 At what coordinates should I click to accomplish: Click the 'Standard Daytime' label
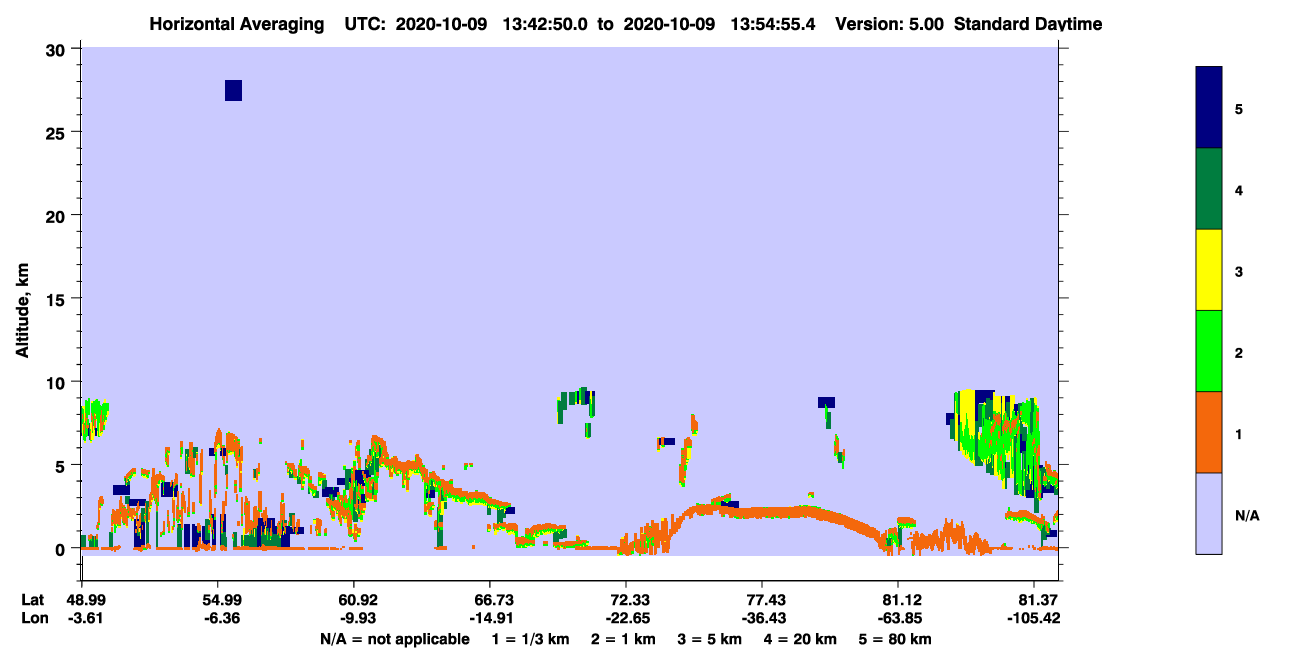[1028, 24]
